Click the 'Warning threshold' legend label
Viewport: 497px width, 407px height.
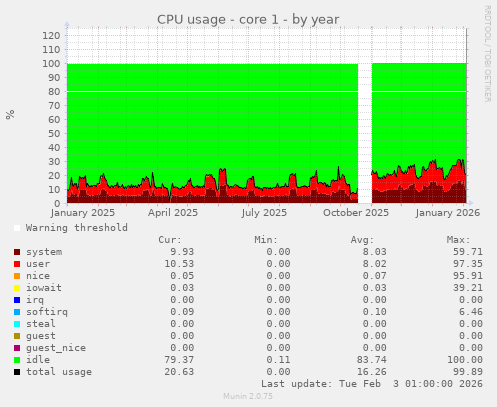click(77, 228)
